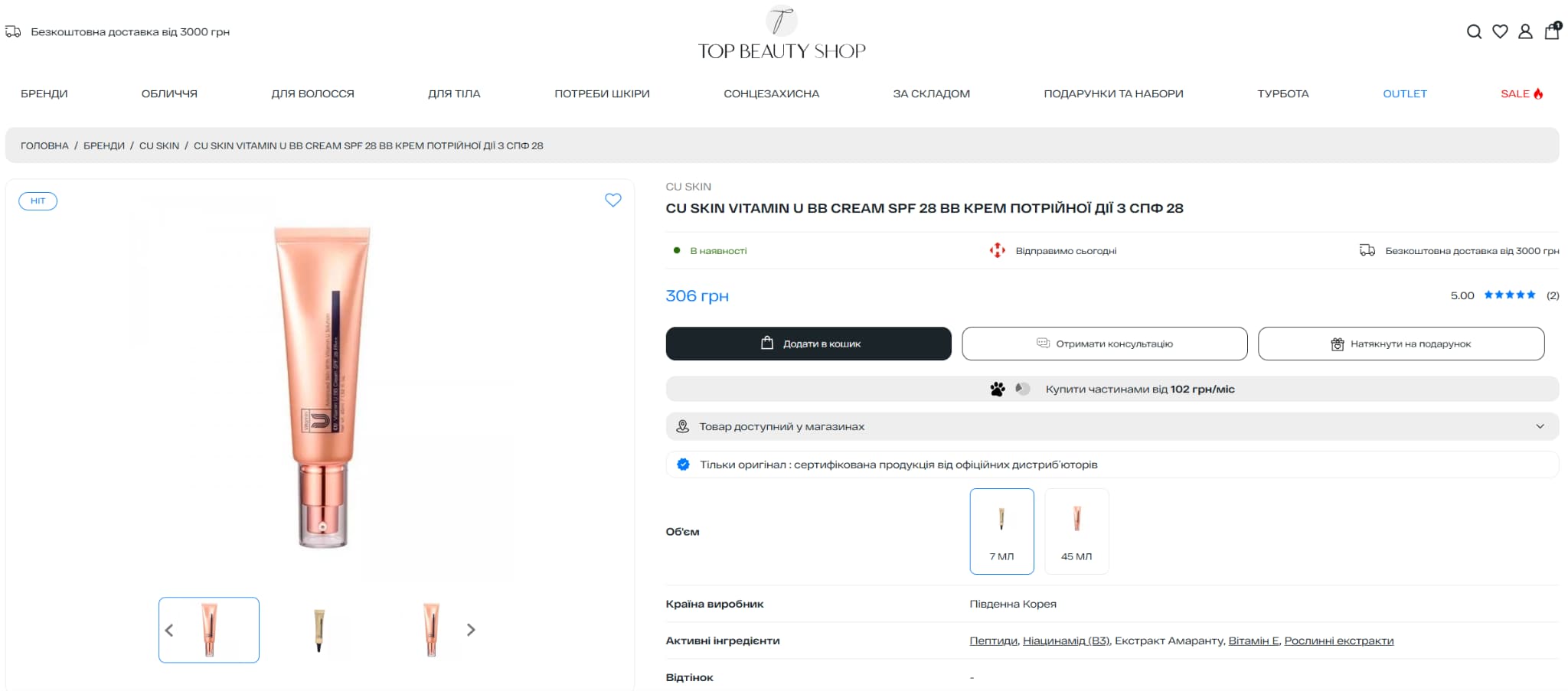Click the five-star rating stars
Viewport: 1568px width, 691px height.
click(x=1510, y=295)
